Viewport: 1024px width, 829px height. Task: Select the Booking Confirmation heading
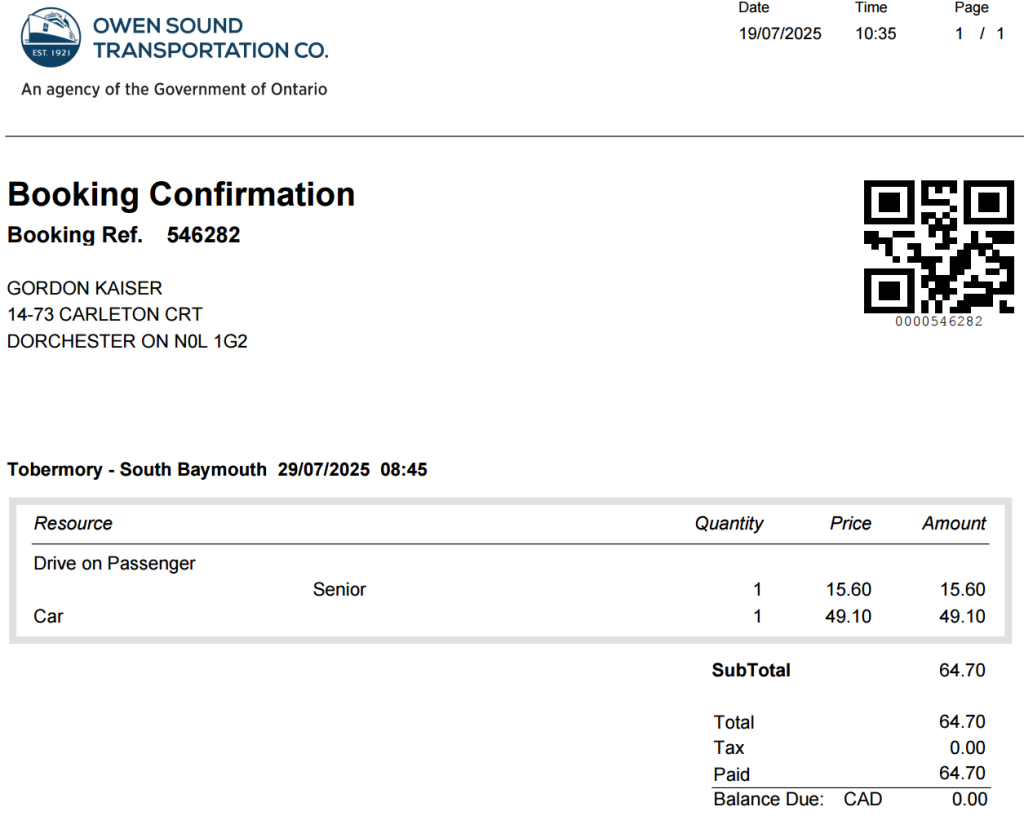(x=181, y=195)
